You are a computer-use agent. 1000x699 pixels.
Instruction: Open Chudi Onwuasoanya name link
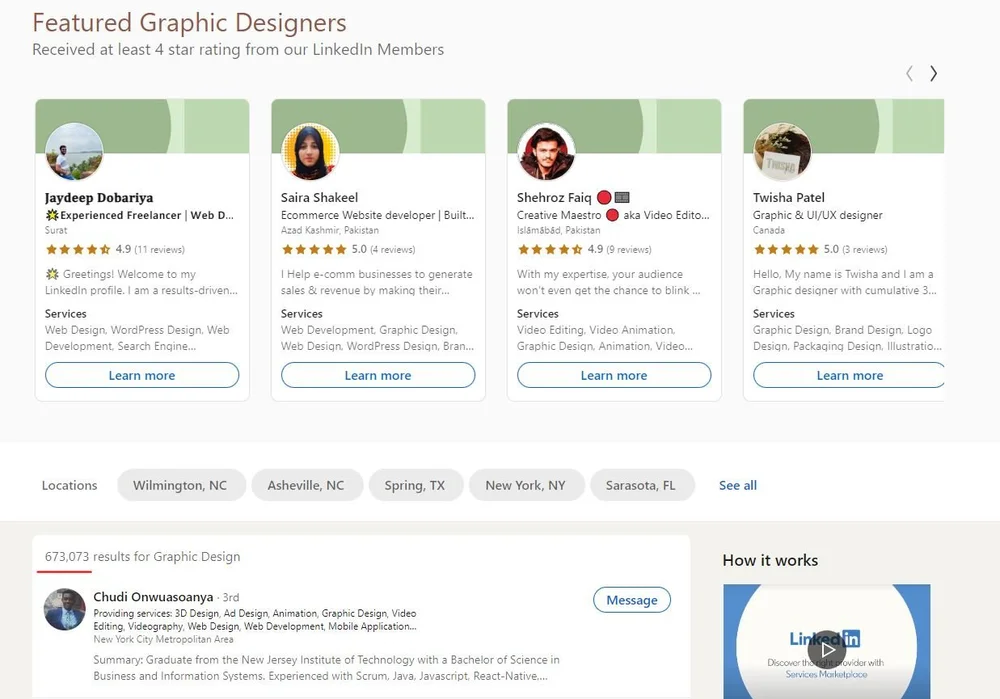[153, 597]
